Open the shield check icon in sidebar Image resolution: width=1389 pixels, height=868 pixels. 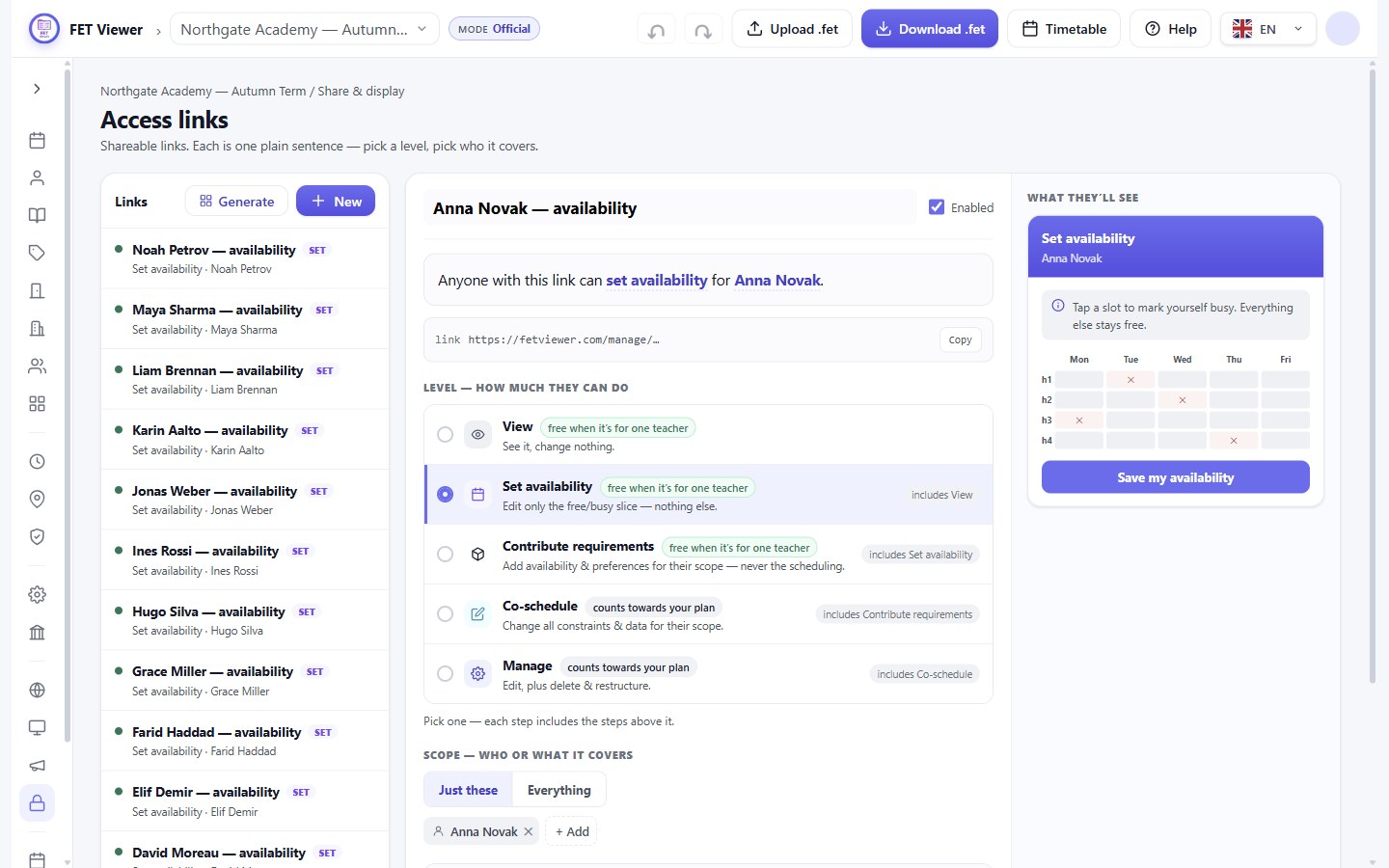coord(38,537)
